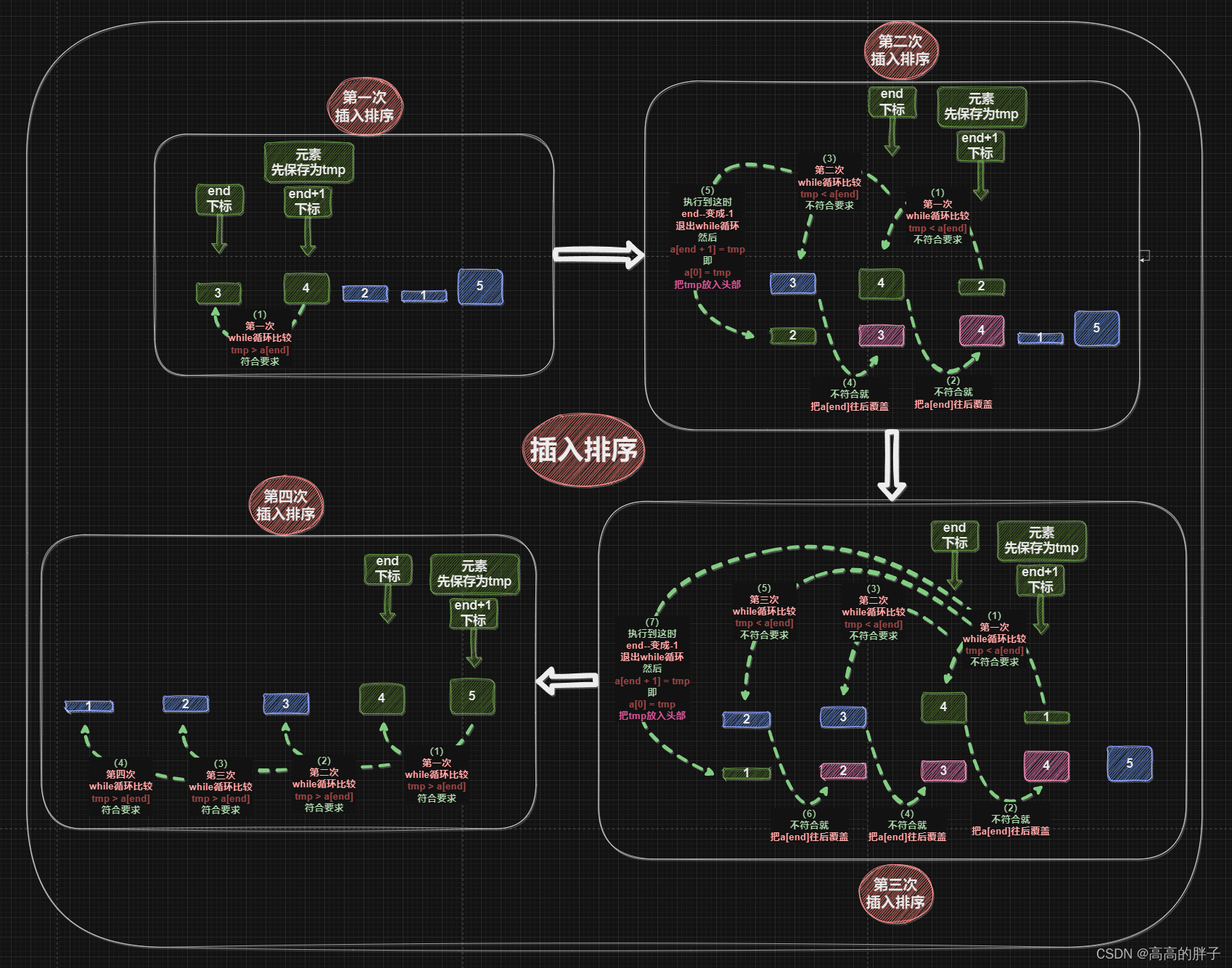Click blue box 2 in first pass panel

tap(365, 293)
